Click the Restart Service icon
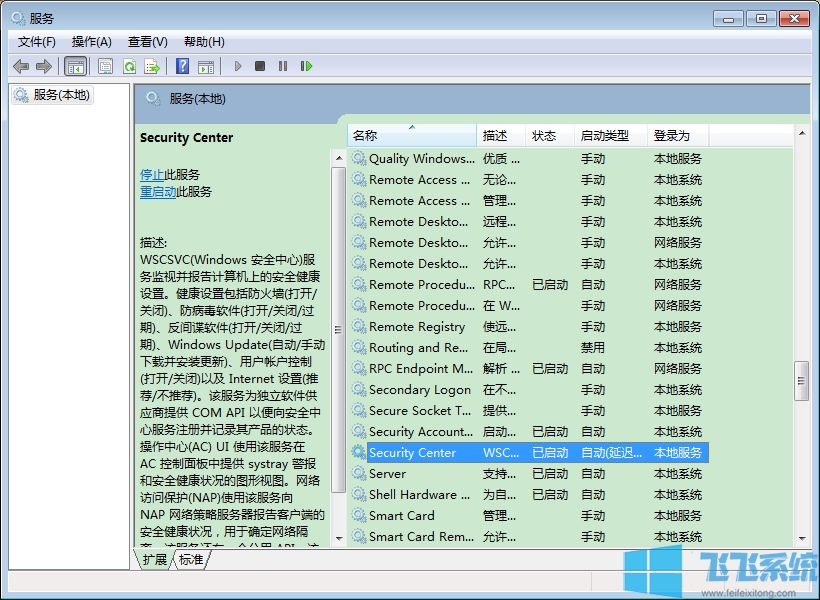Viewport: 820px width, 600px height. point(307,65)
